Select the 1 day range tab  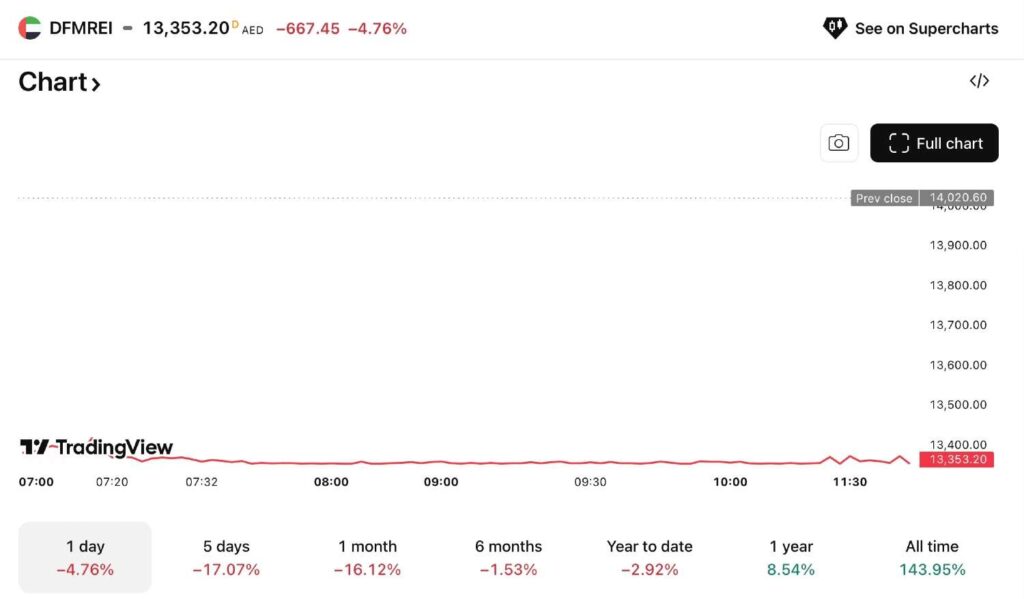(85, 557)
